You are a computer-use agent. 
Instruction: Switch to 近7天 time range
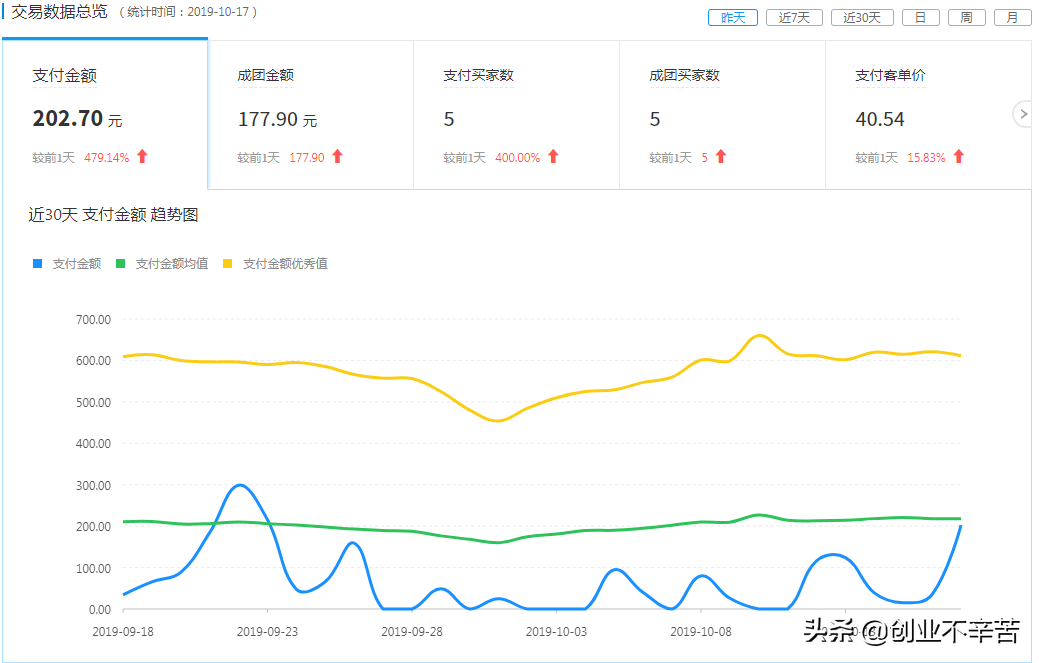click(794, 18)
